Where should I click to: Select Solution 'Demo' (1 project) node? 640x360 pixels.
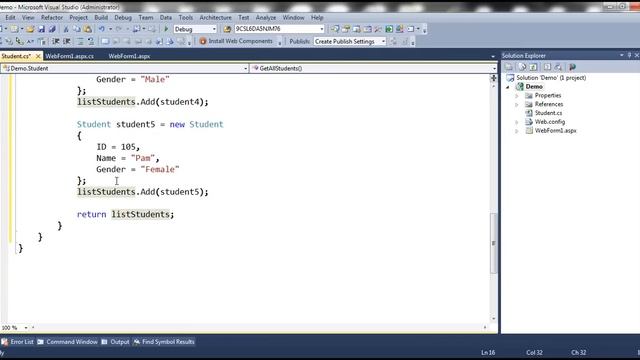click(x=551, y=78)
